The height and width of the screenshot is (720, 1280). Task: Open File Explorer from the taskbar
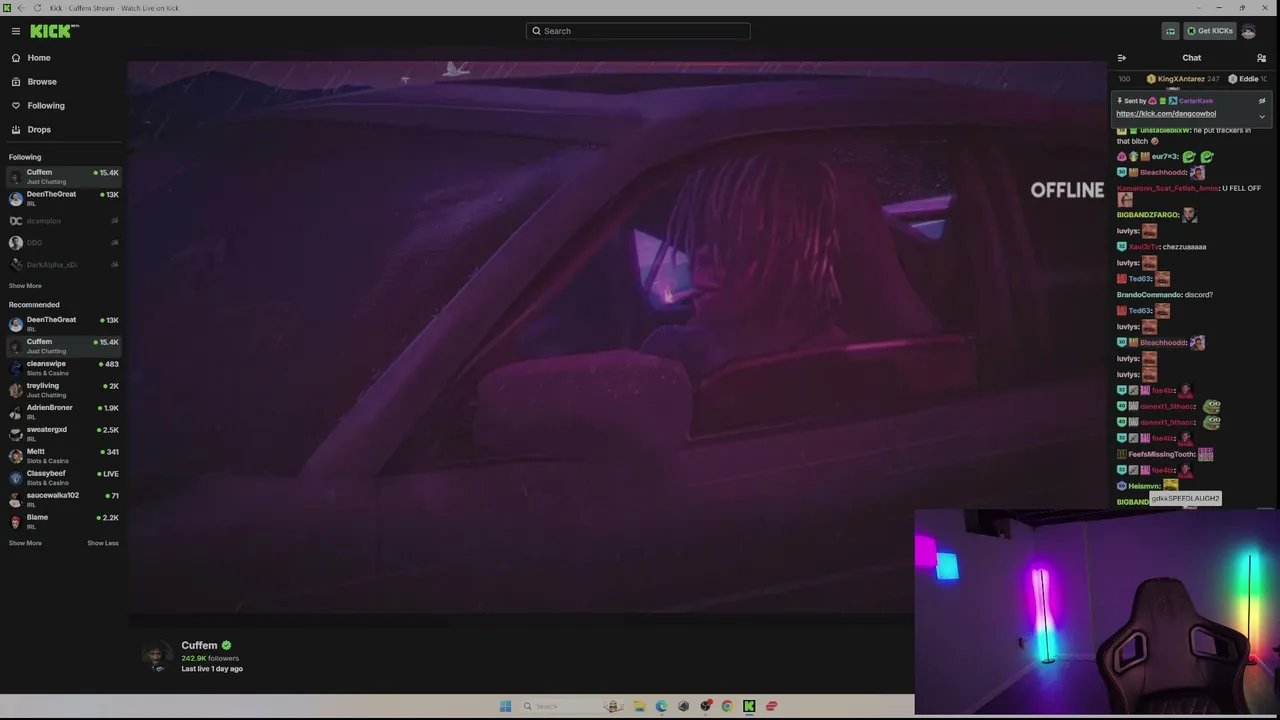pos(639,706)
